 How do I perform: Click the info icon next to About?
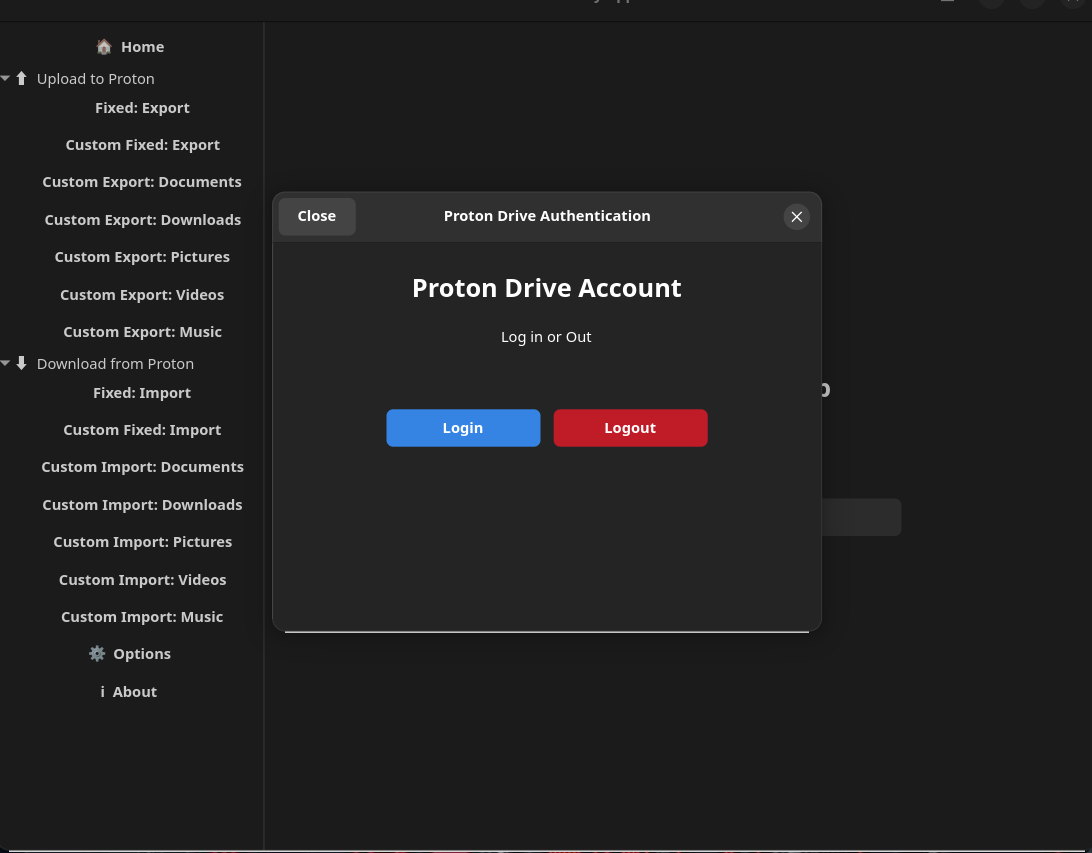[102, 691]
